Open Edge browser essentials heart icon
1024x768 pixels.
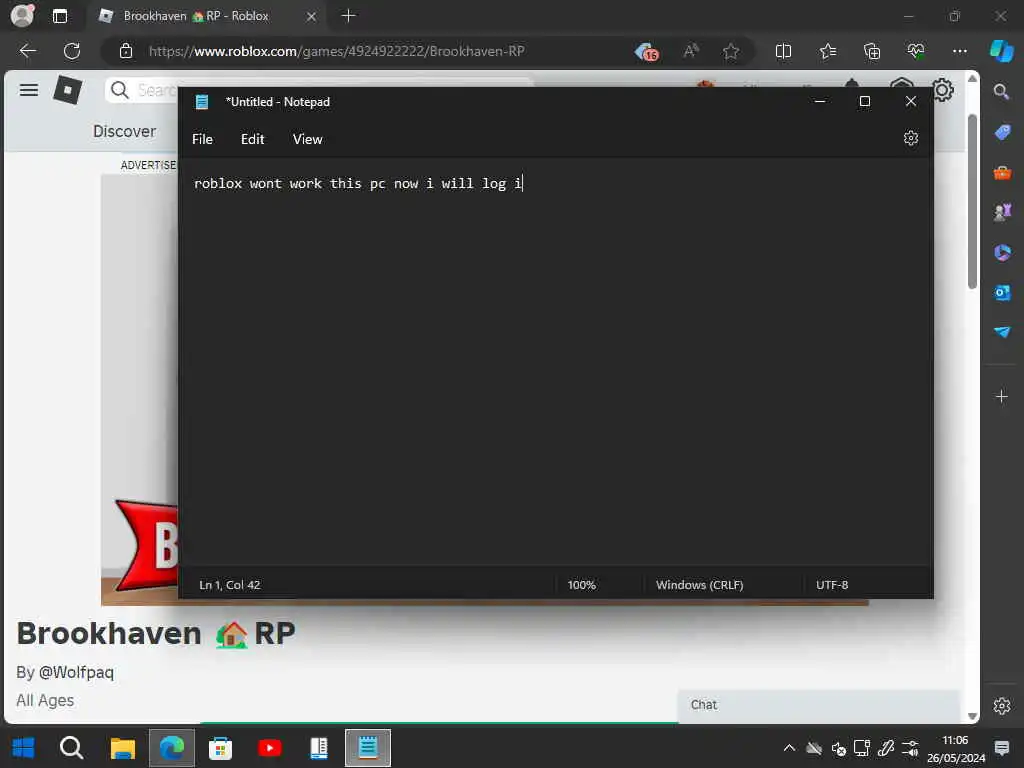(x=916, y=51)
